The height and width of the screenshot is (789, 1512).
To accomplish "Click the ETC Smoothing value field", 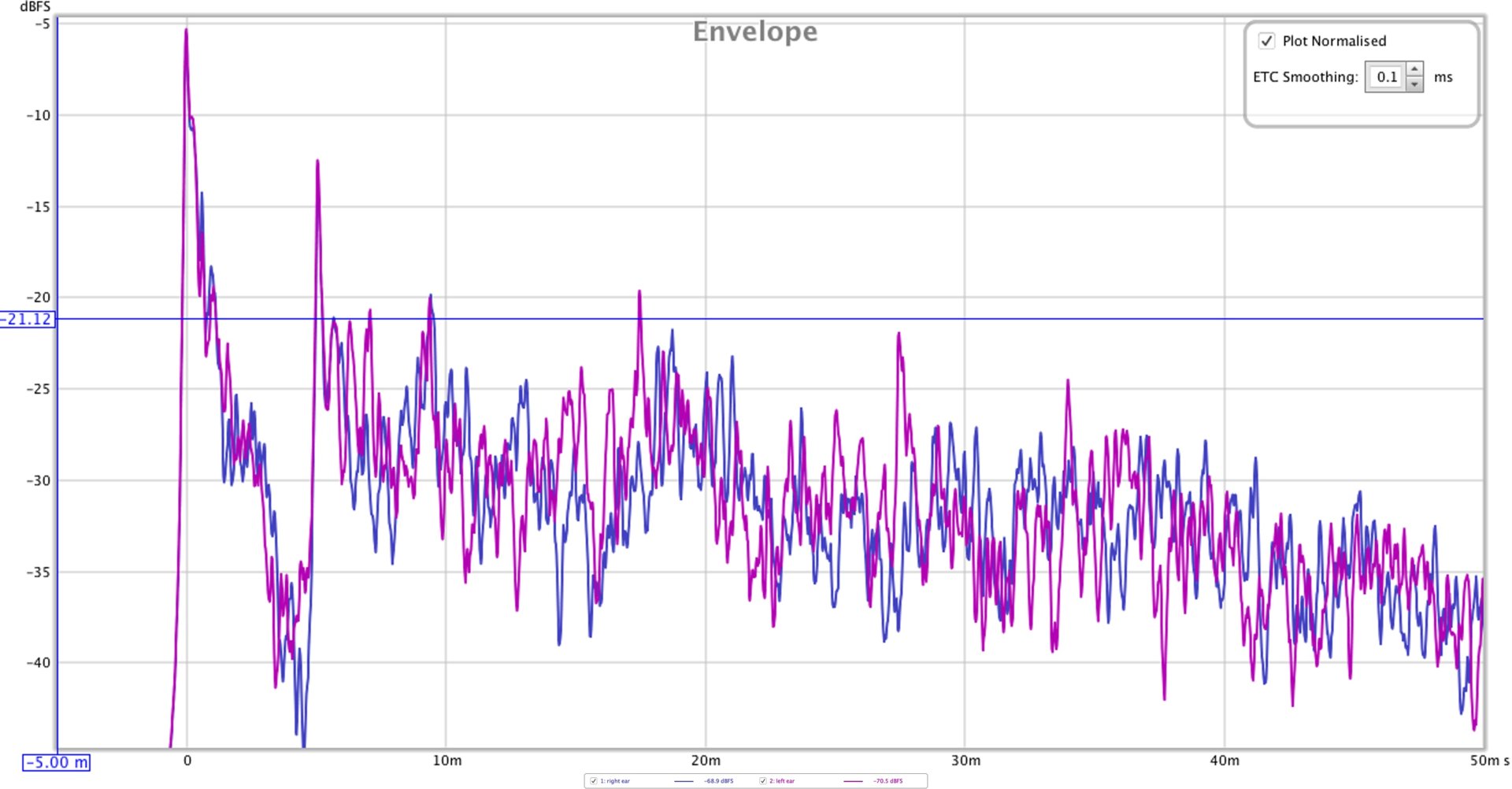I will (1386, 77).
